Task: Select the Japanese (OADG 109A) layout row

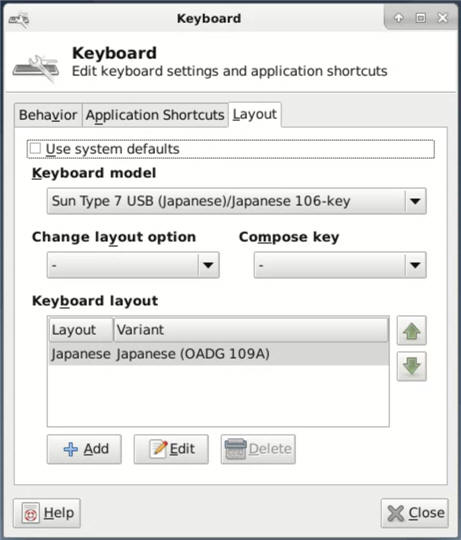Action: (x=219, y=354)
